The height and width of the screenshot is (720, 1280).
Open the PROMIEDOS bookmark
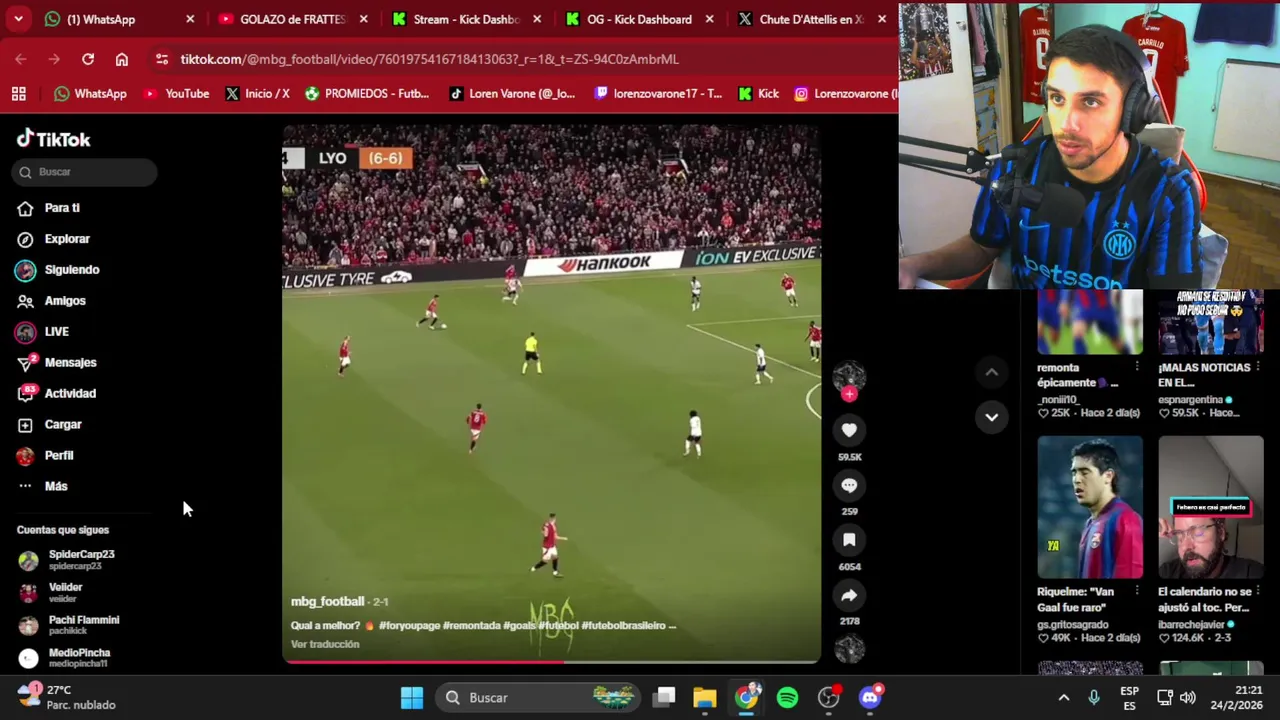tap(366, 94)
